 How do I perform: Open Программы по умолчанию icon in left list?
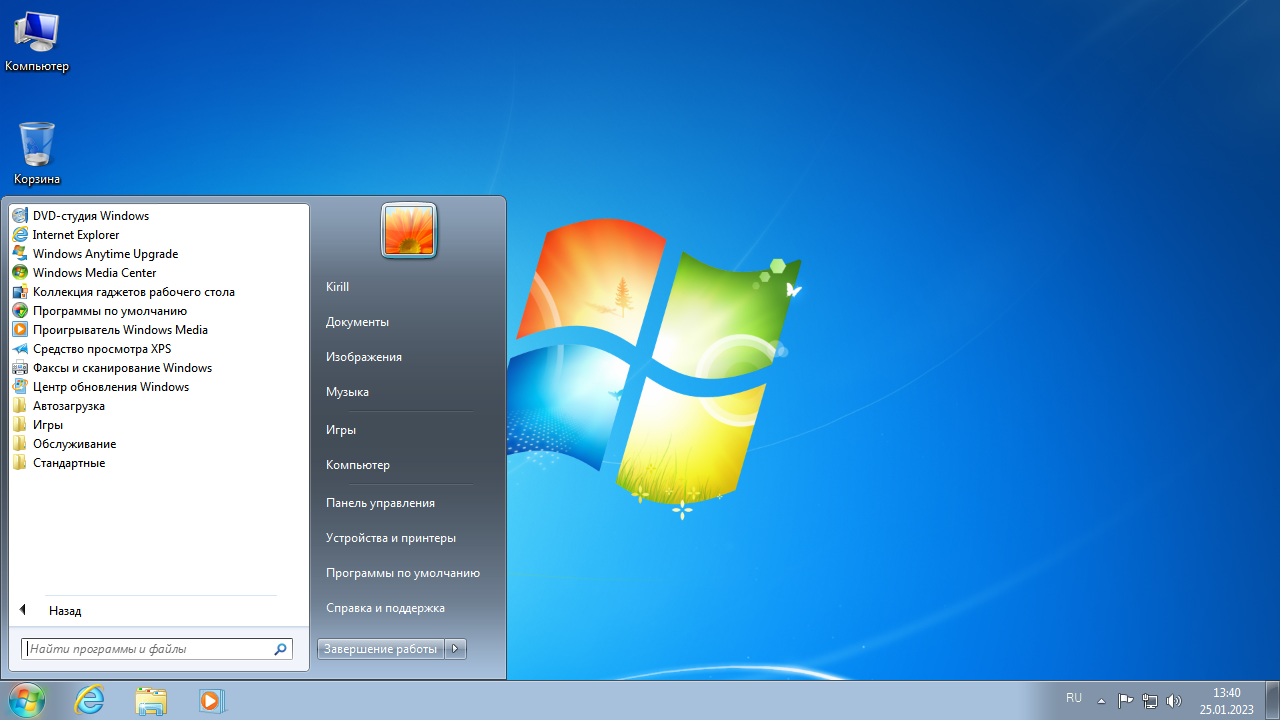(20, 311)
